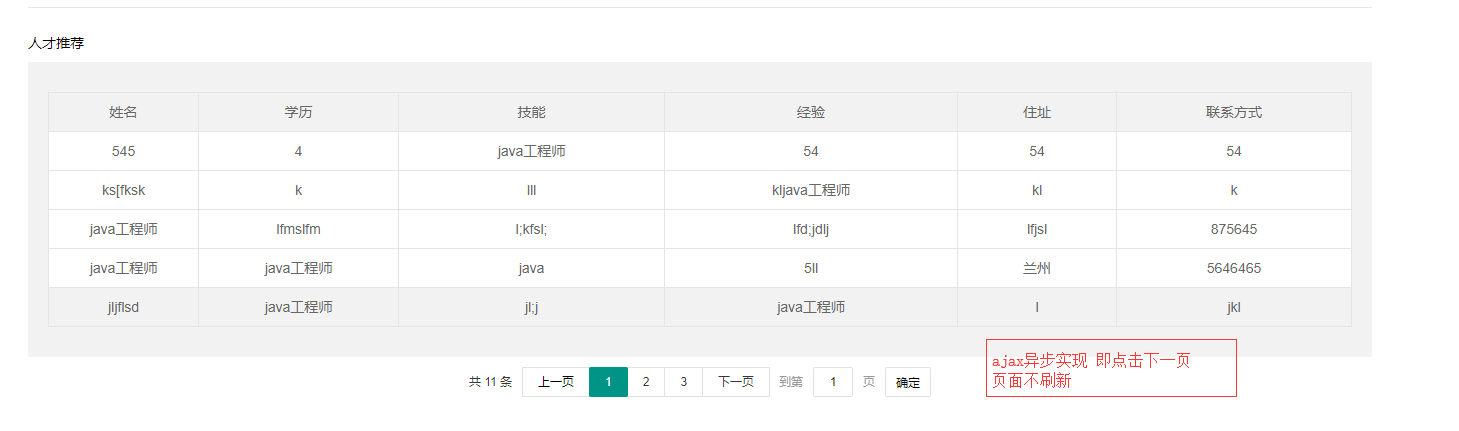Click the page number jump input field
Viewport: 1459px width, 431px height.
coord(832,382)
